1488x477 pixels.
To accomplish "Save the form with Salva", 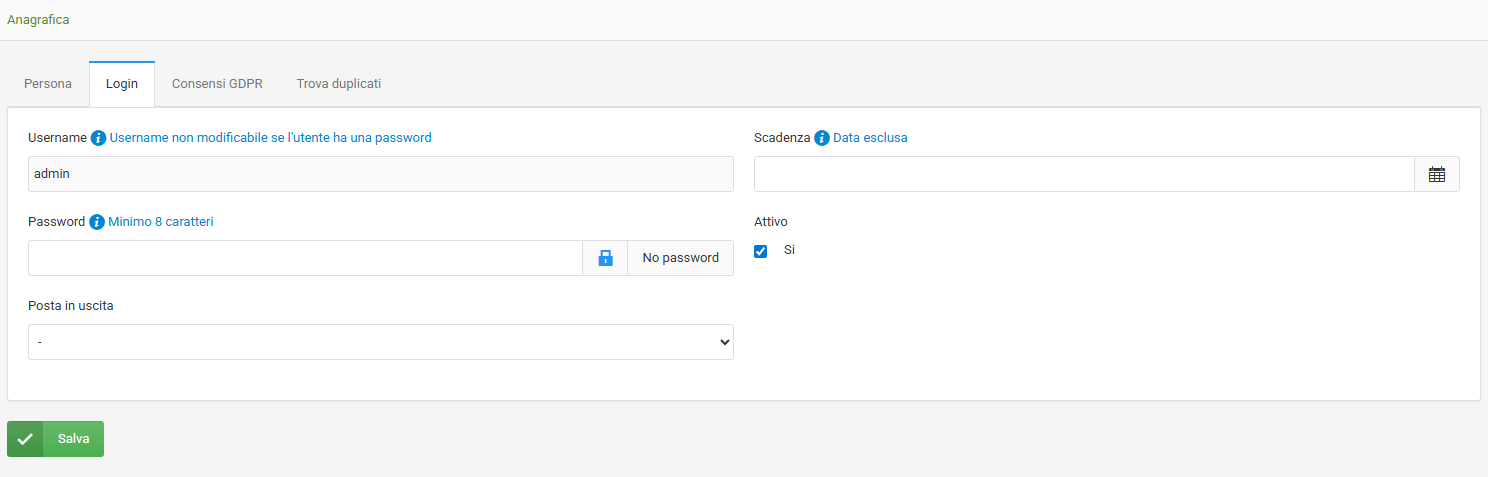I will click(x=73, y=439).
